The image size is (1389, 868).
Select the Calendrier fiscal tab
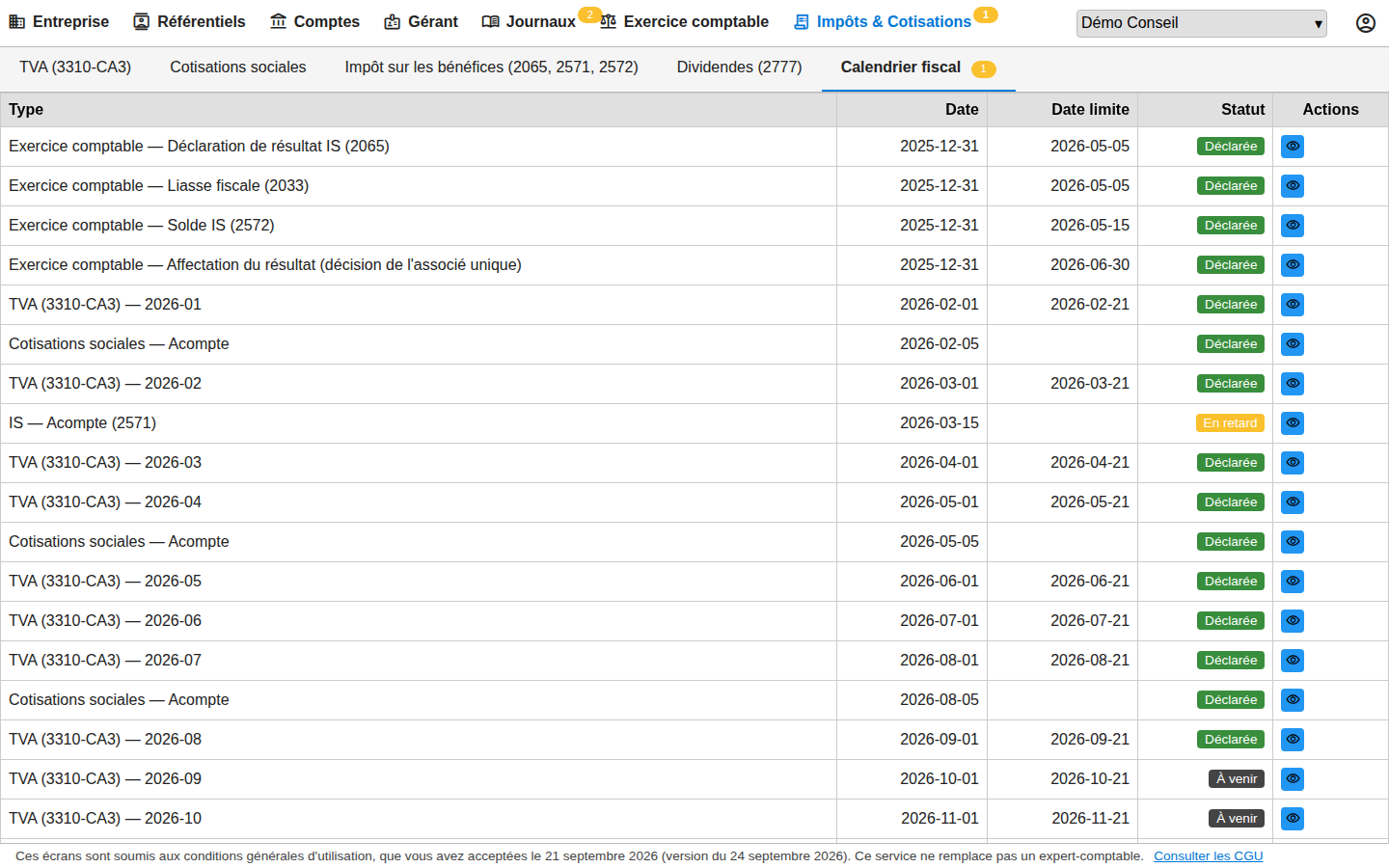pos(917,68)
